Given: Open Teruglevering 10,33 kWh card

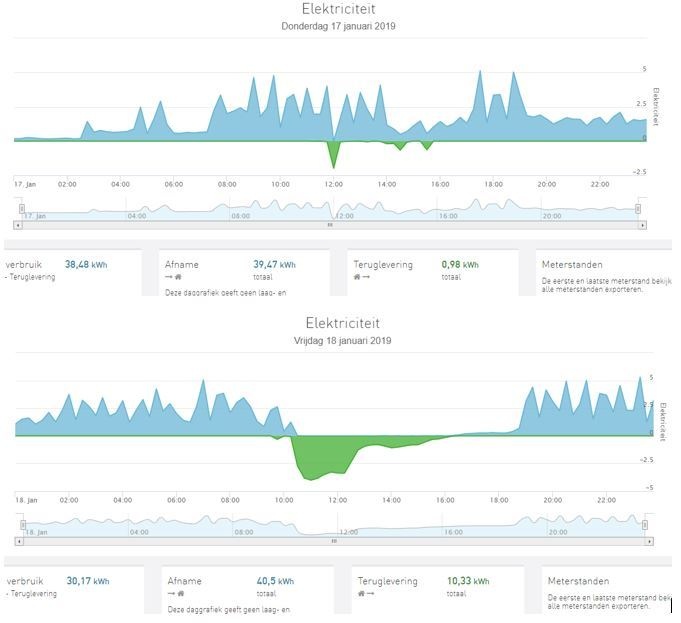Looking at the screenshot, I should coord(438,590).
